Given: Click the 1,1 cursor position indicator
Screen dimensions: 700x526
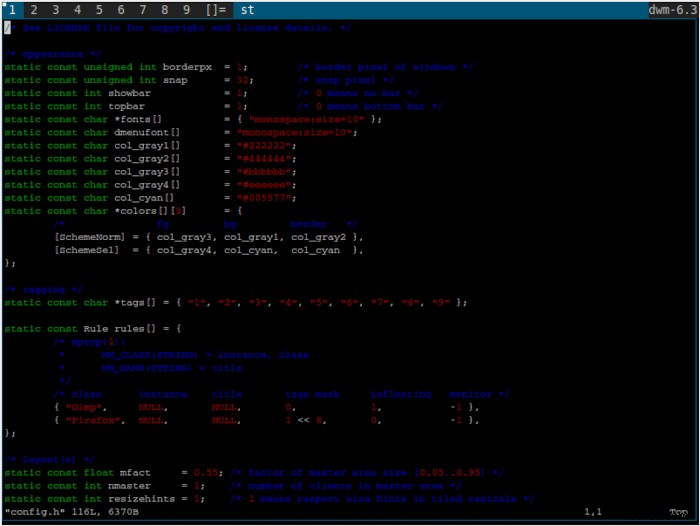Looking at the screenshot, I should coord(593,512).
